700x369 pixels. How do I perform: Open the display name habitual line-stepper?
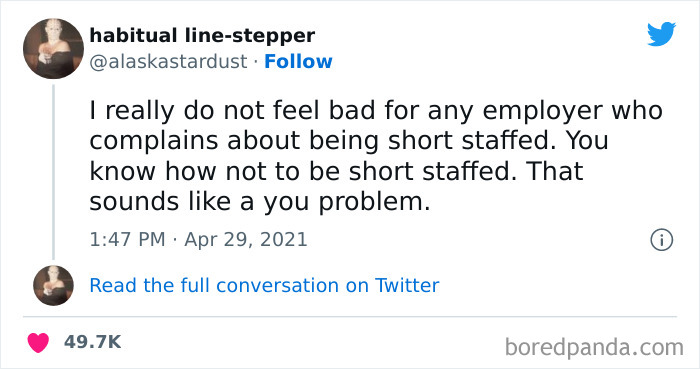[x=202, y=36]
